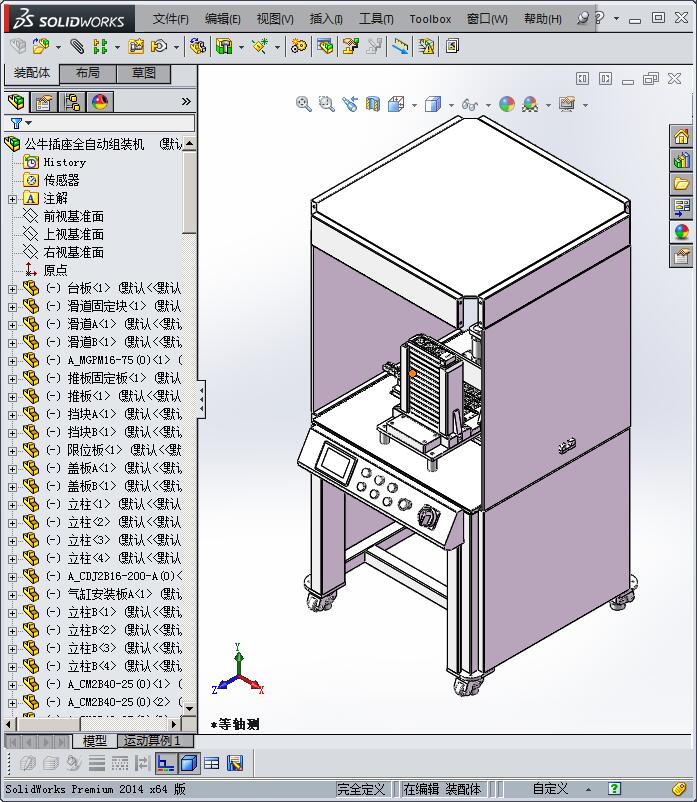Viewport: 697px width, 802px height.
Task: Open the DisplayManager tab icon
Action: pos(100,102)
